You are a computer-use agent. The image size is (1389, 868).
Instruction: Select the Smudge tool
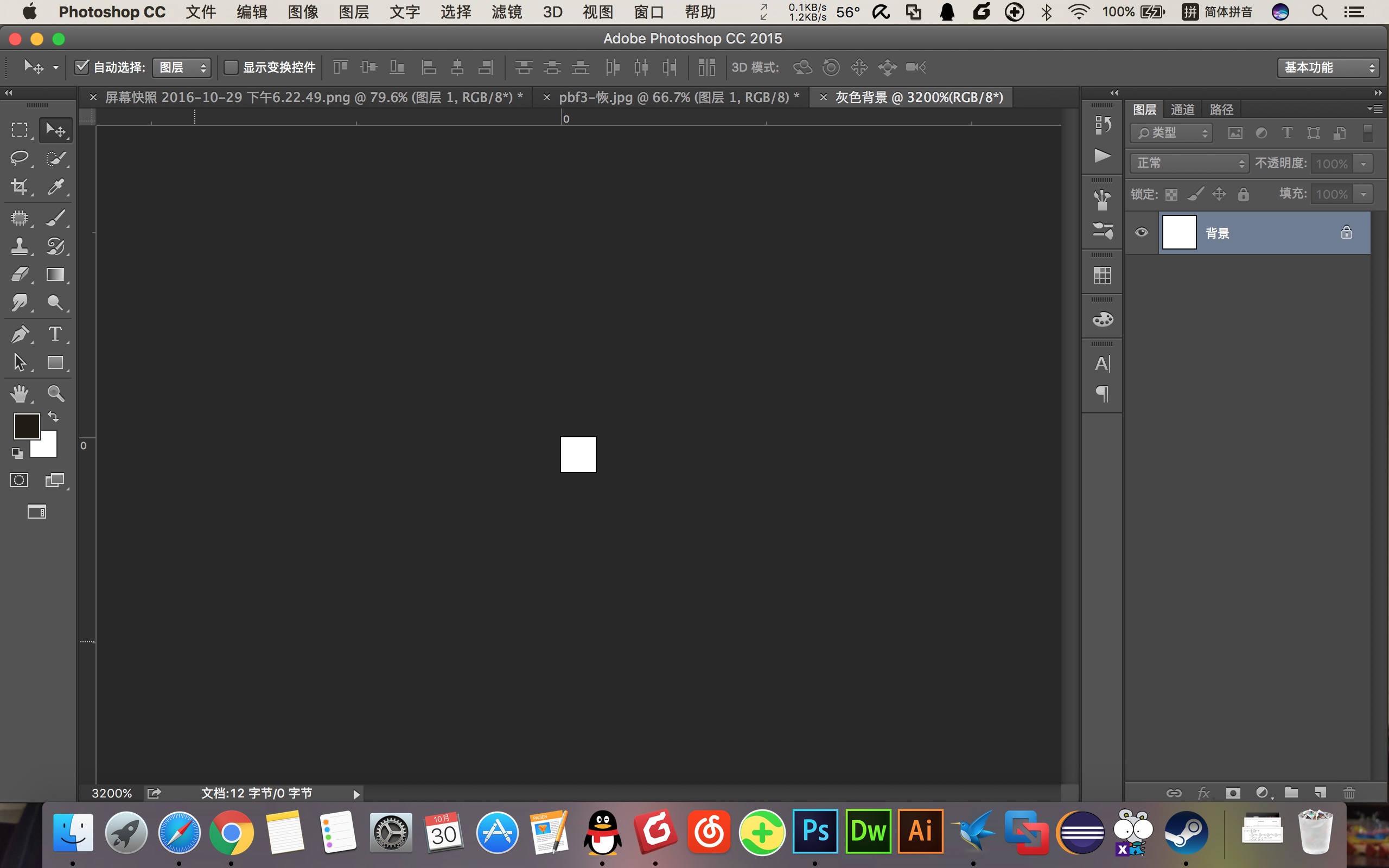[20, 303]
